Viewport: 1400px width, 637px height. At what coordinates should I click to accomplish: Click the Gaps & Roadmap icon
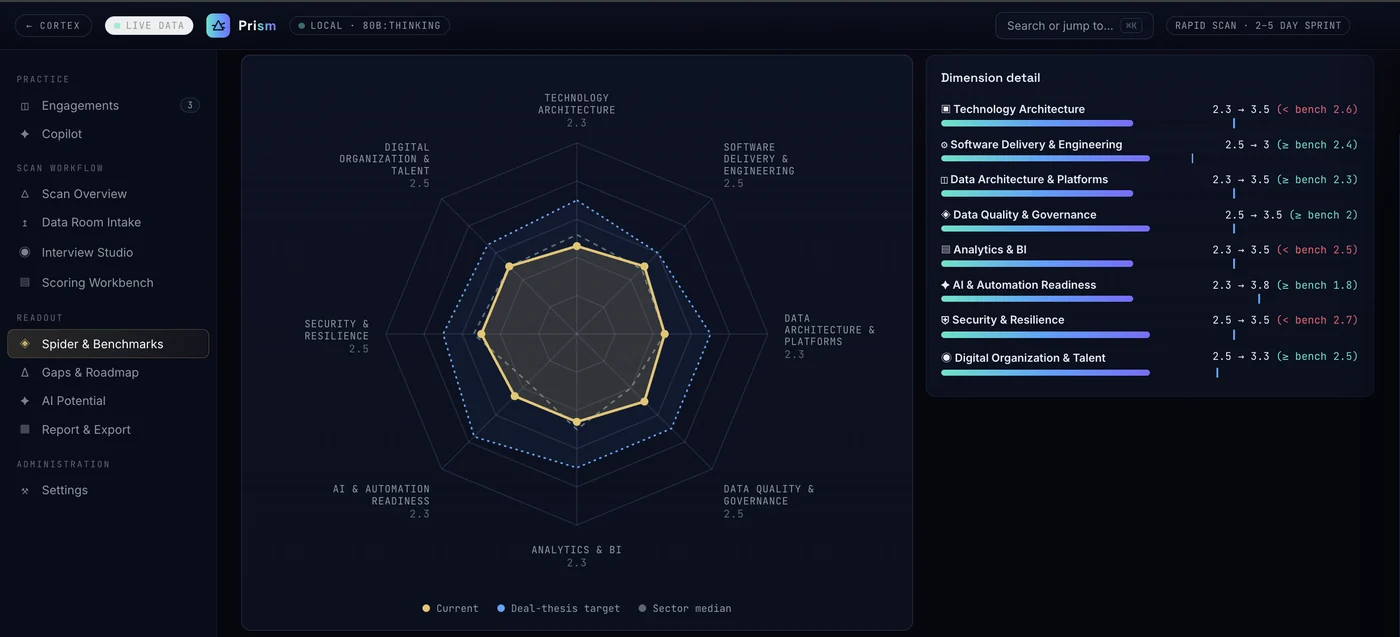click(x=25, y=373)
